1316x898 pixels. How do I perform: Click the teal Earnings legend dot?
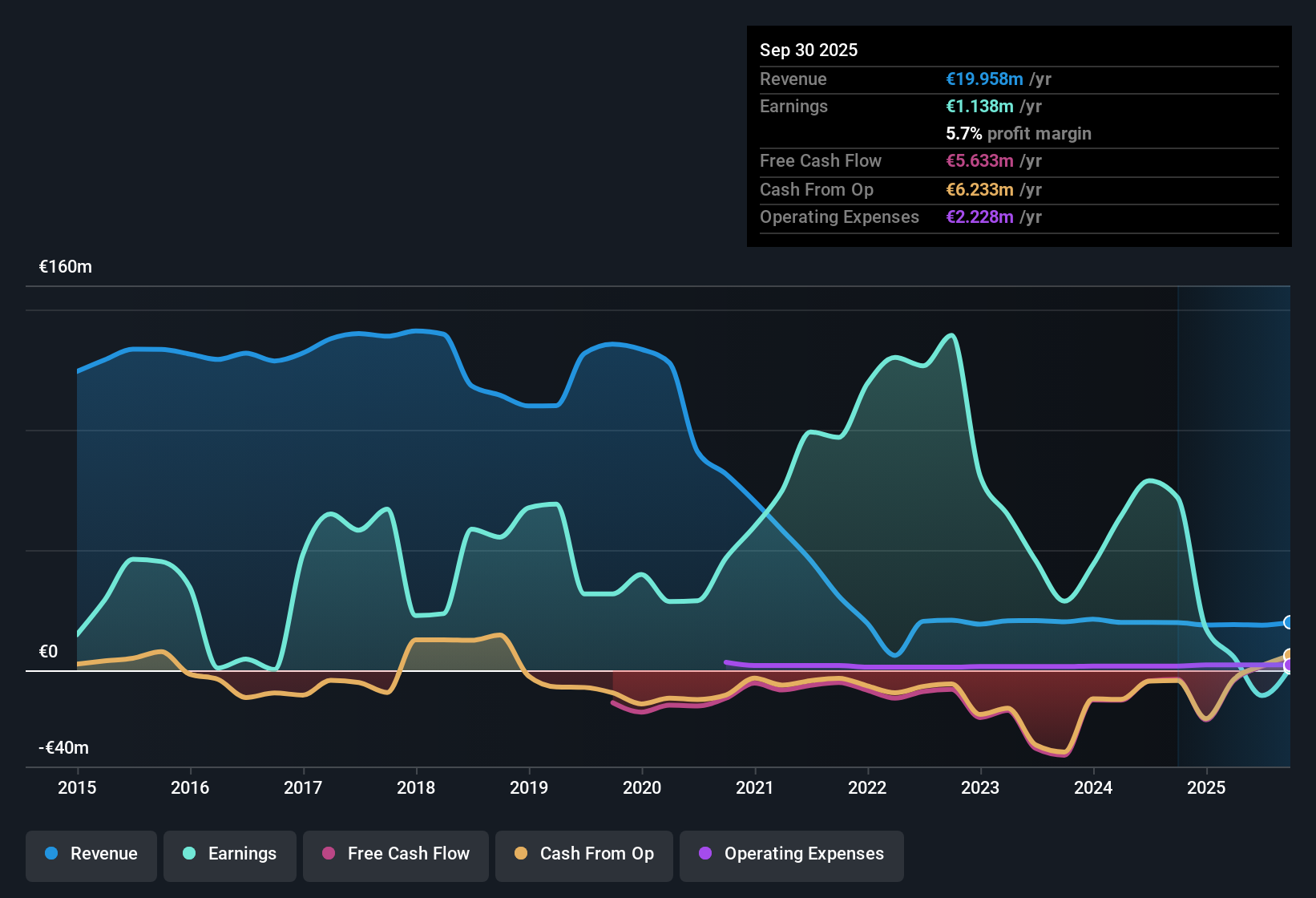(x=189, y=853)
